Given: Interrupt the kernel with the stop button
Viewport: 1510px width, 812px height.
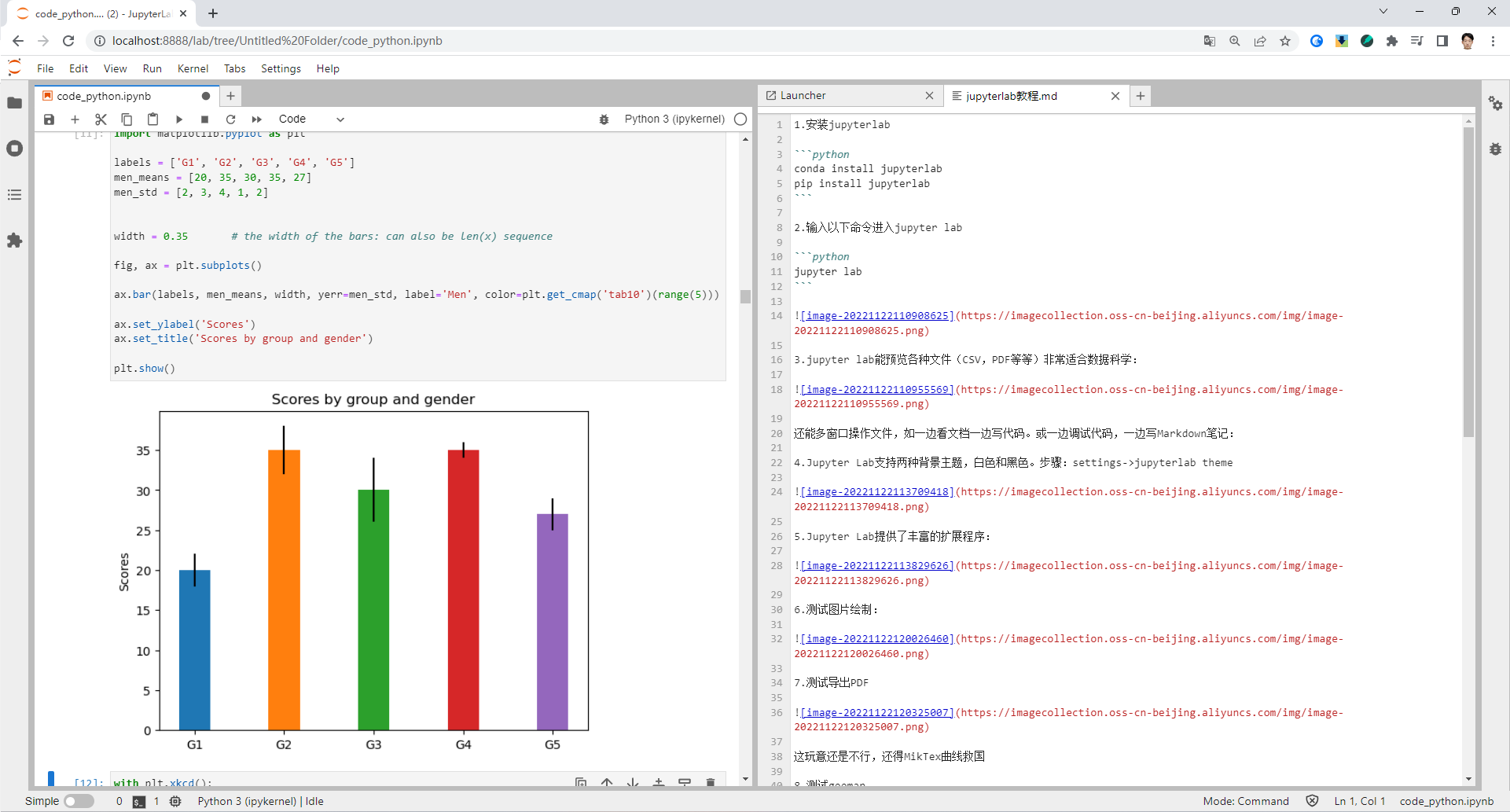Looking at the screenshot, I should point(204,119).
